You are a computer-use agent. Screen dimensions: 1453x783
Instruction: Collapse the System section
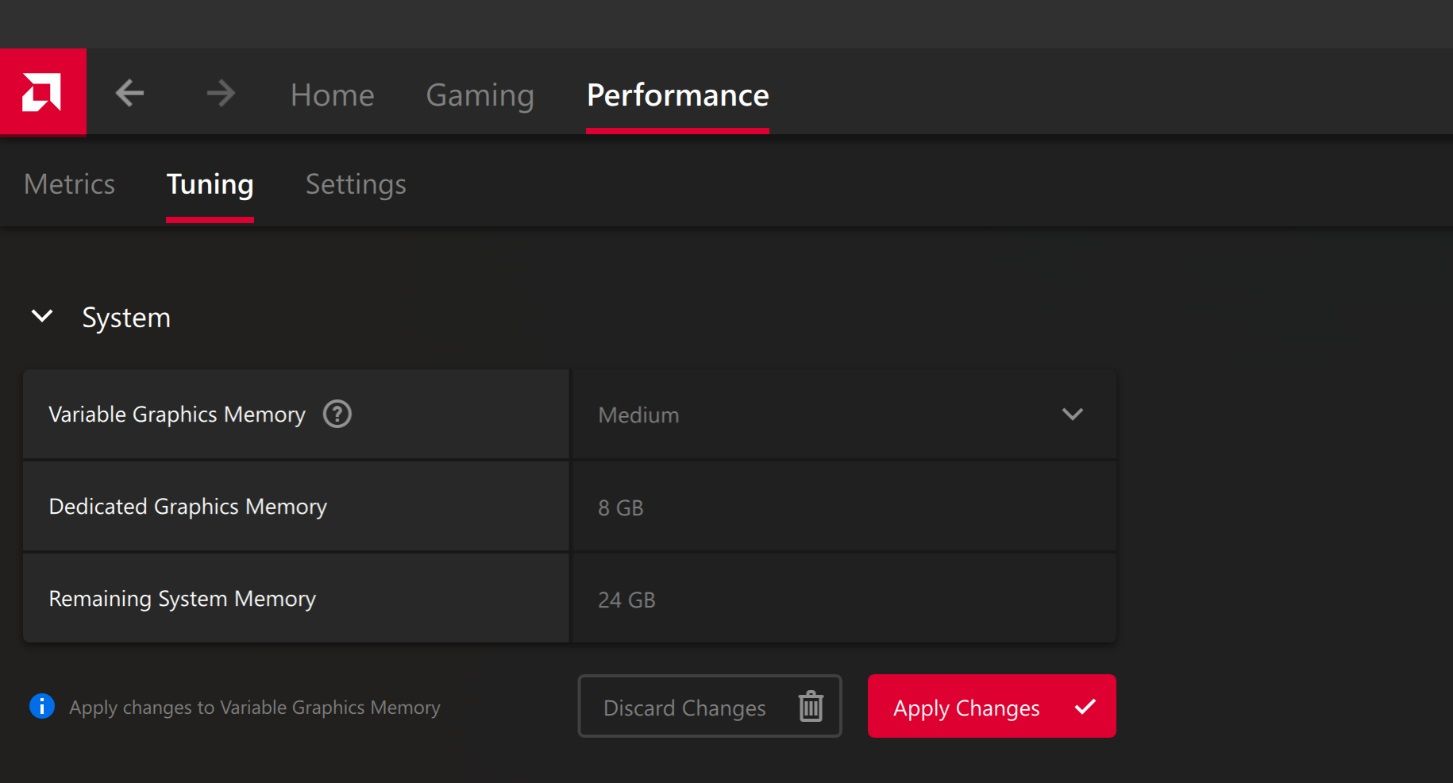point(42,316)
